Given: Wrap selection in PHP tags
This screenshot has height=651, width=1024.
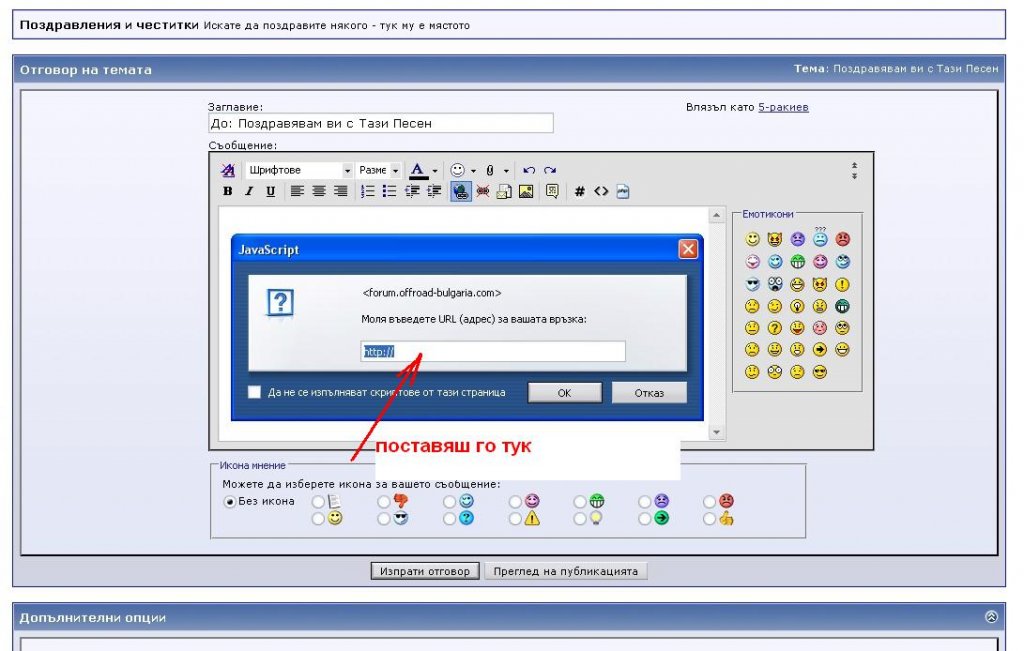Looking at the screenshot, I should (623, 191).
